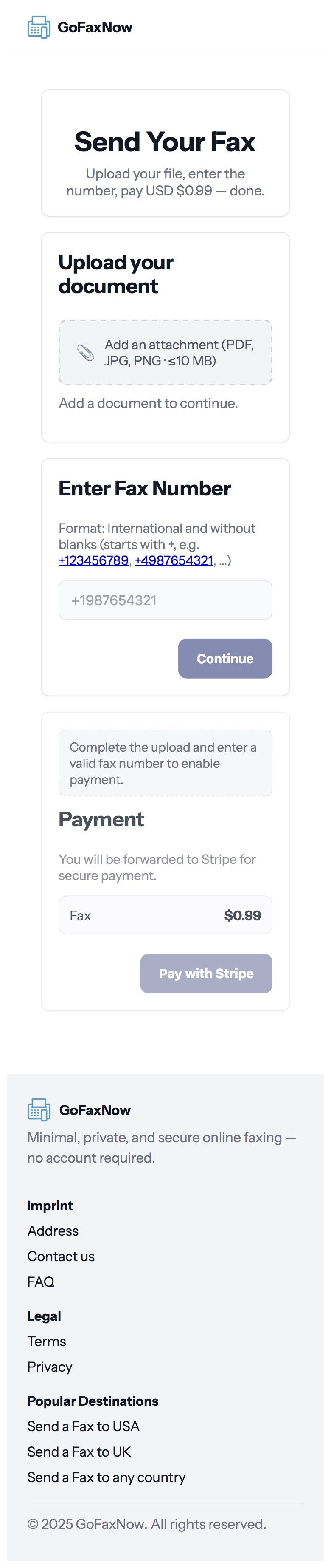Click the Pay with Stripe button
Image resolution: width=331 pixels, height=1568 pixels.
(x=206, y=973)
